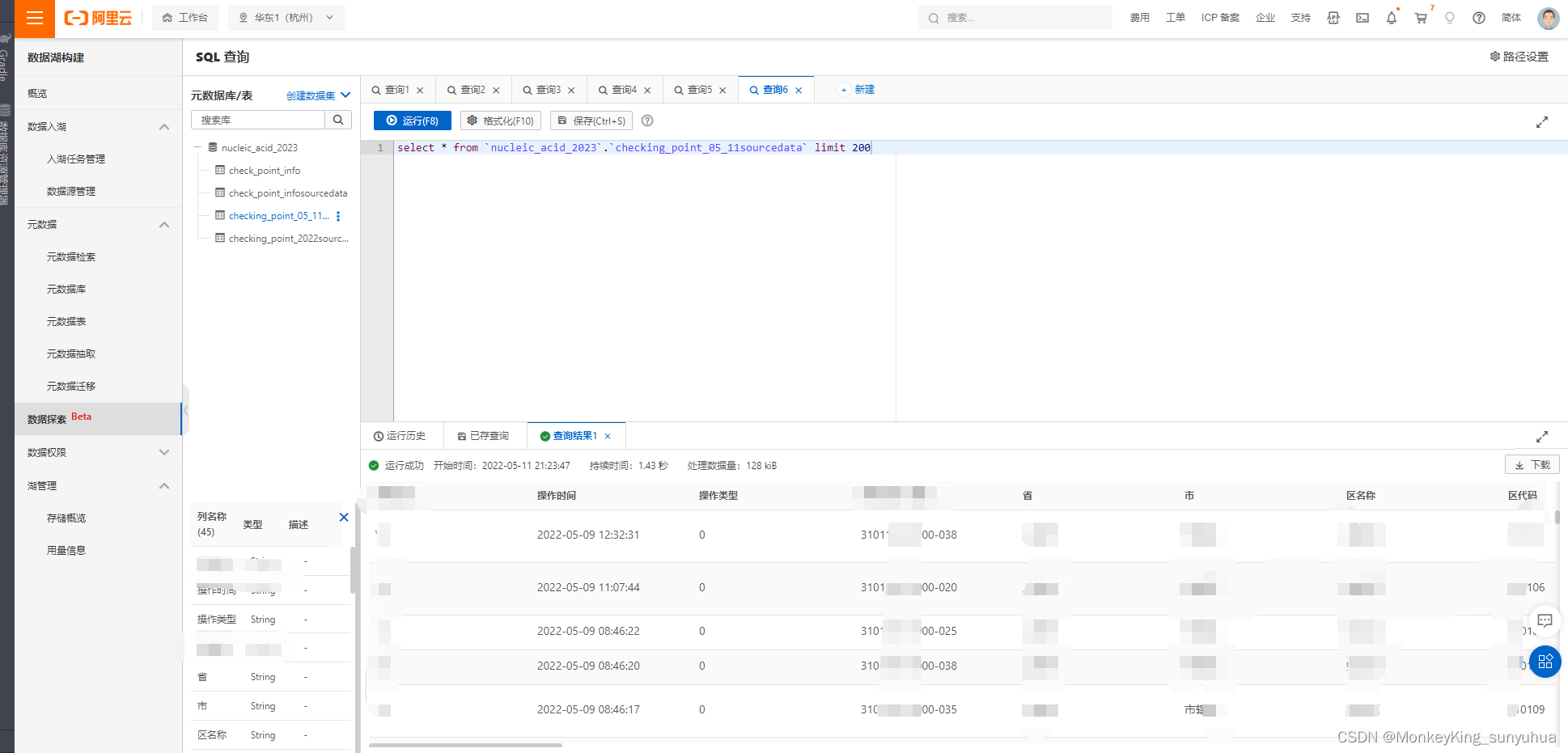This screenshot has width=1568, height=753.
Task: Open more options for checking_point_05_11 table
Action: pyautogui.click(x=338, y=216)
